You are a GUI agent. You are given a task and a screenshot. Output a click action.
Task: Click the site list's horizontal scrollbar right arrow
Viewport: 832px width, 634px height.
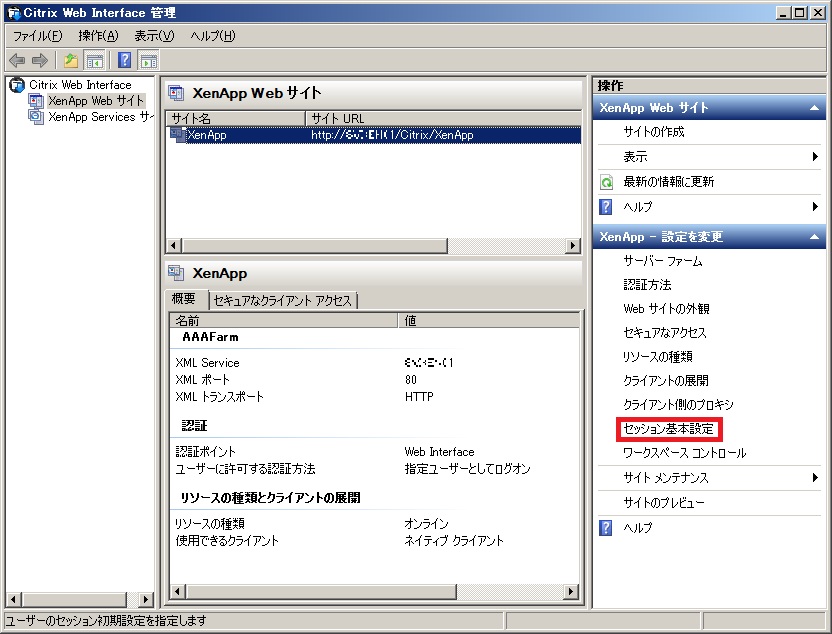[572, 246]
